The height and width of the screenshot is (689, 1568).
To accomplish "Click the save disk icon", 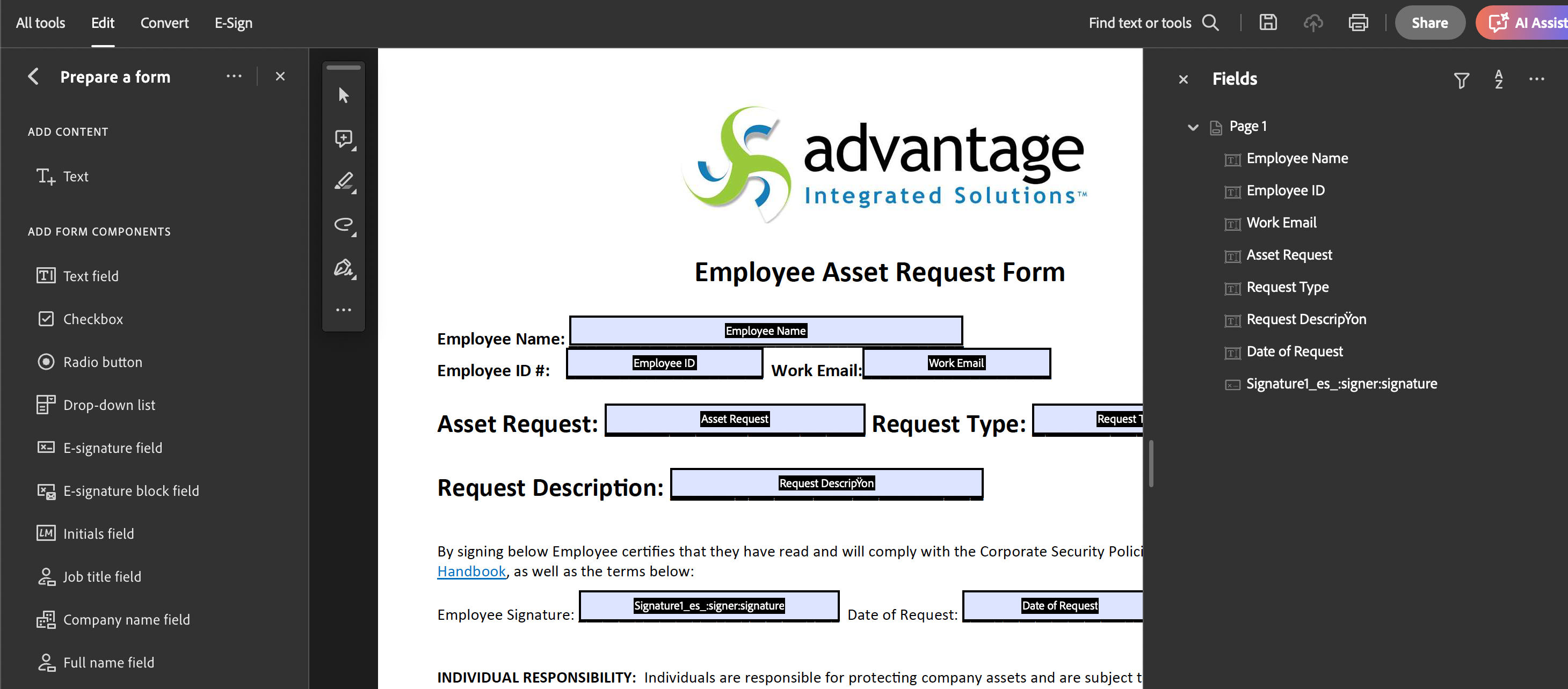I will click(x=1268, y=23).
